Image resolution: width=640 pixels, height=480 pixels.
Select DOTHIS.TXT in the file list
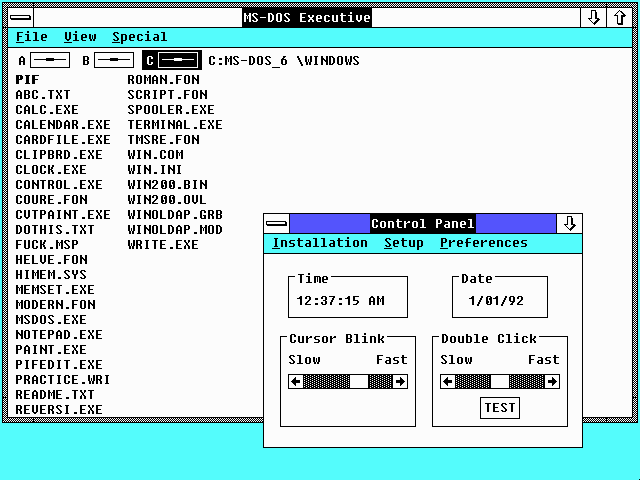pos(55,230)
